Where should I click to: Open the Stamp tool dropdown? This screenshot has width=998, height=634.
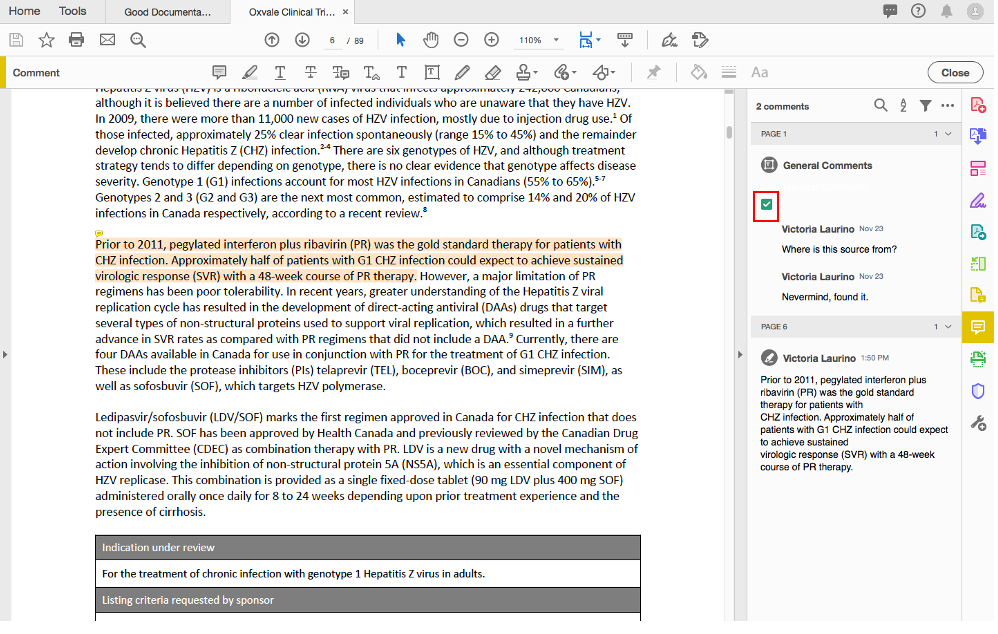(526, 73)
